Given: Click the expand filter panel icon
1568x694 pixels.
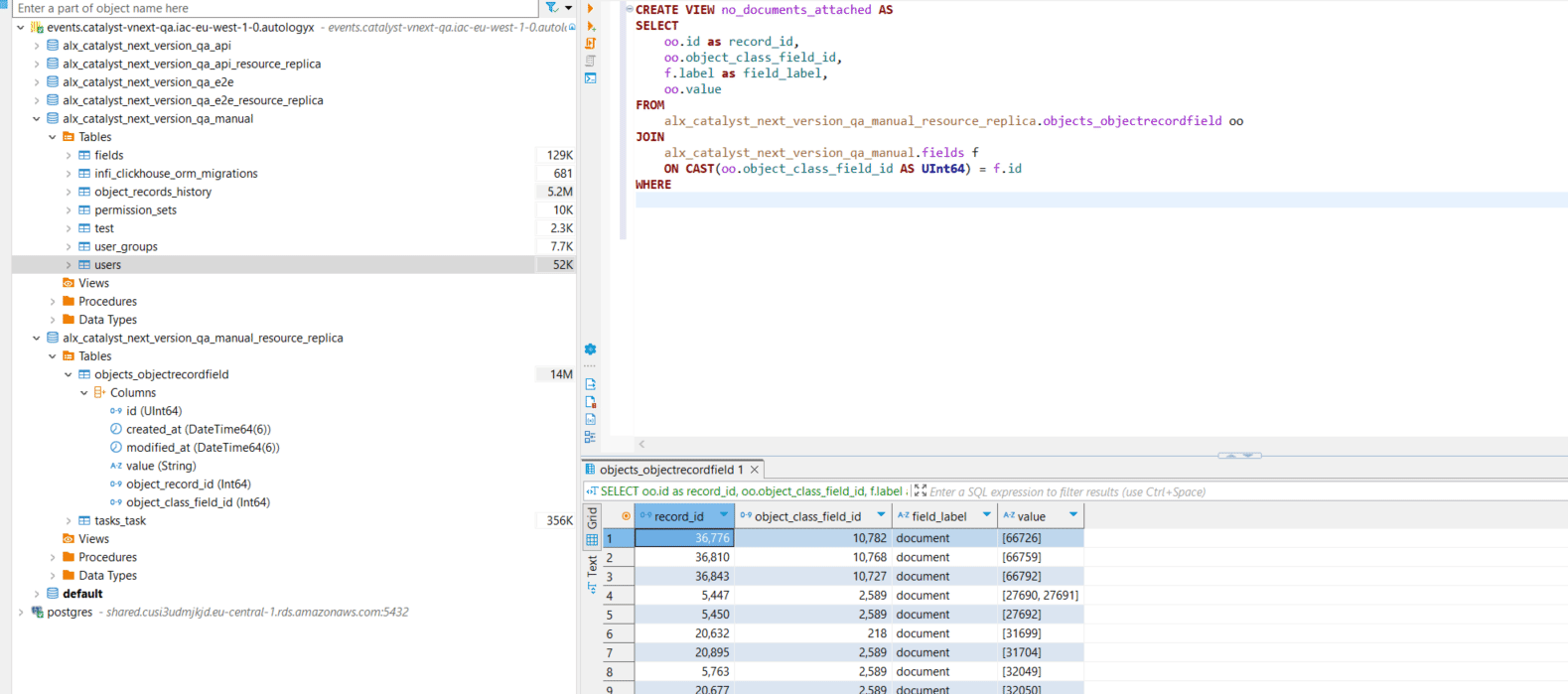Looking at the screenshot, I should [x=921, y=491].
